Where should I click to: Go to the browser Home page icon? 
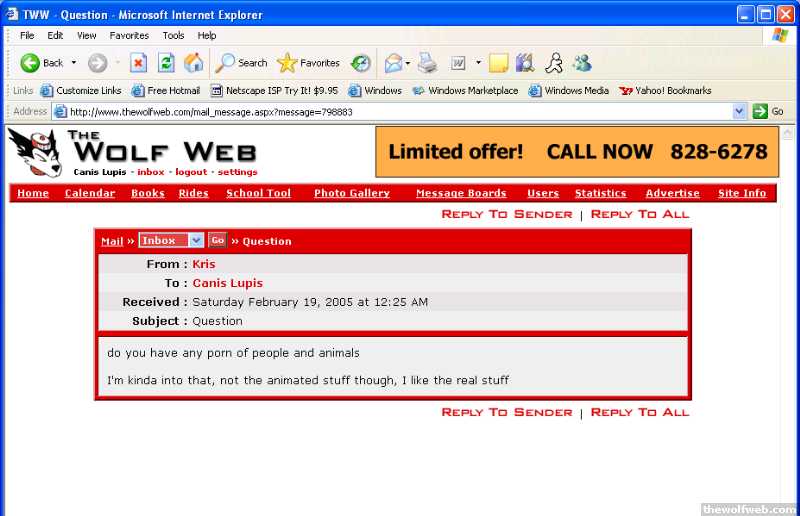pyautogui.click(x=194, y=63)
